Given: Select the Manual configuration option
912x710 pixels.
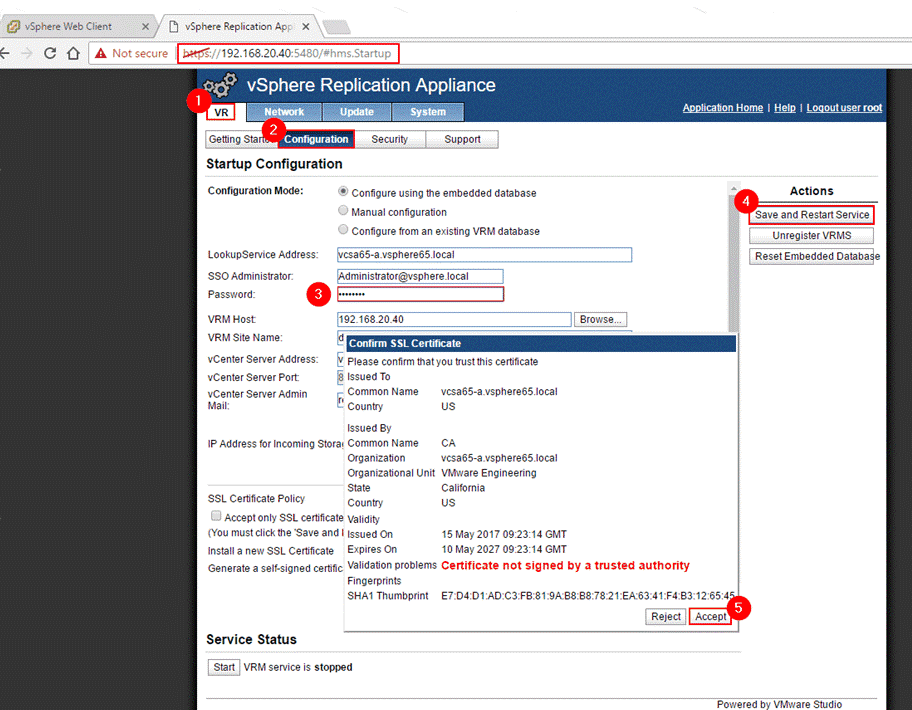Looking at the screenshot, I should [343, 211].
